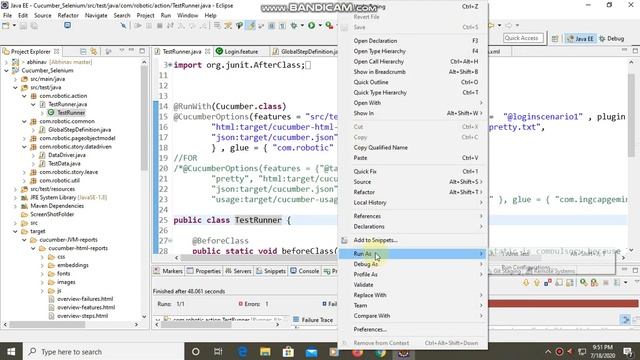Viewport: 640px width, 360px height.
Task: Expand the css folder node
Action: (x=42, y=257)
